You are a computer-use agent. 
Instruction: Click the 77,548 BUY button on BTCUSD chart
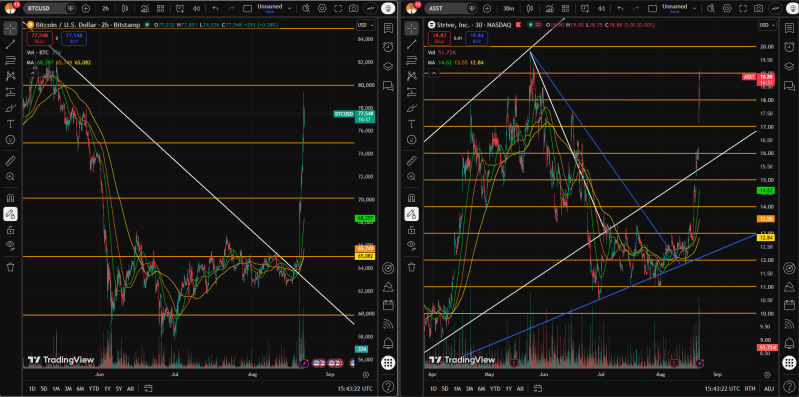tap(74, 38)
